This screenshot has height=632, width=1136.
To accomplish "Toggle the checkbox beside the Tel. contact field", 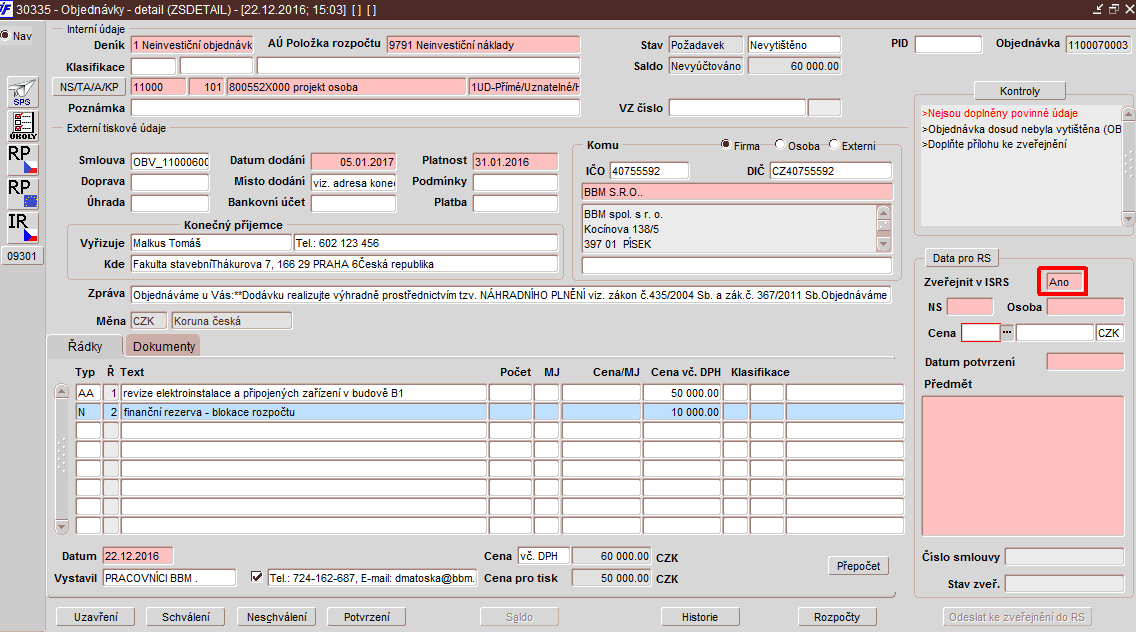I will click(x=256, y=577).
